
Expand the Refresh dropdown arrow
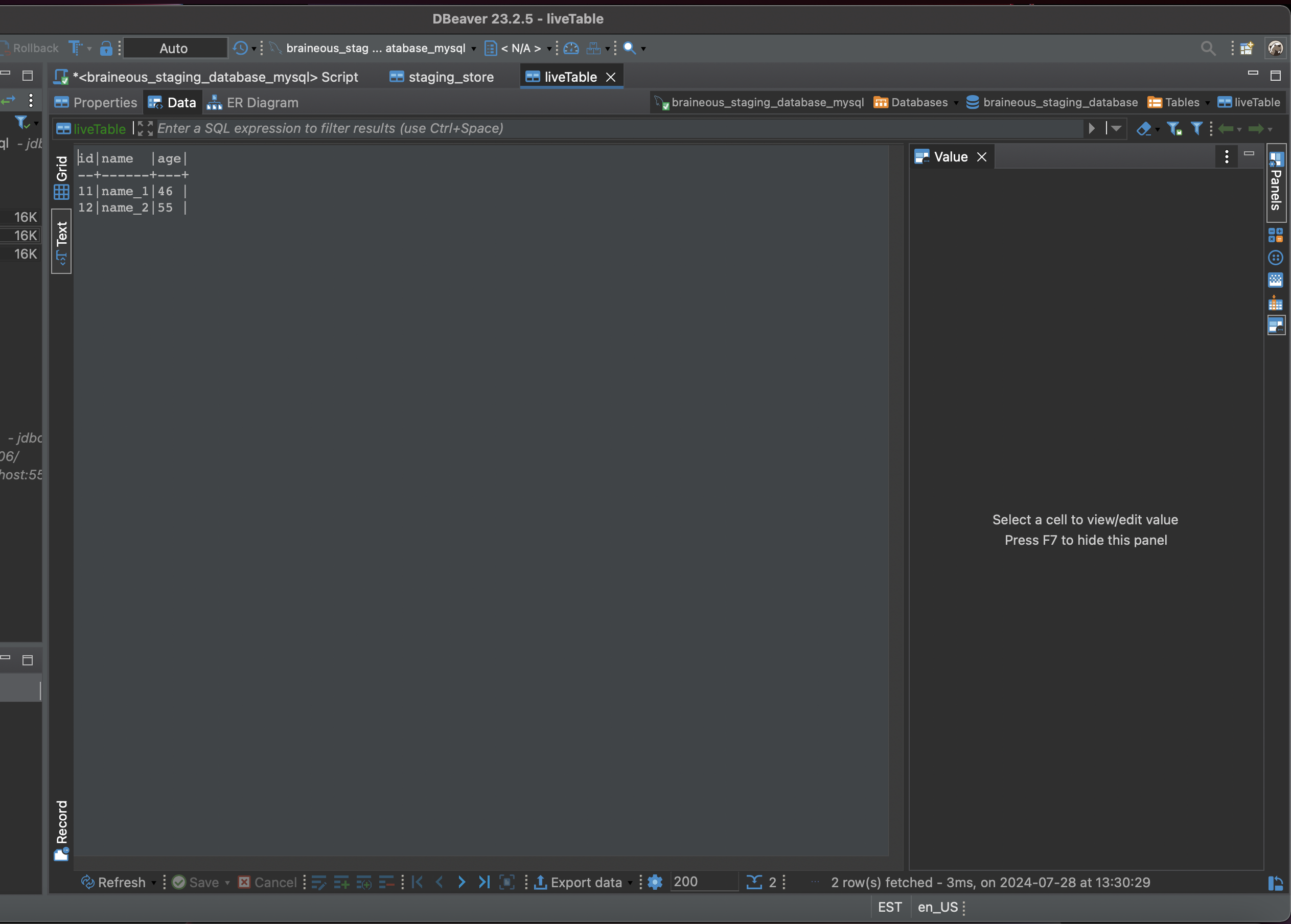click(x=153, y=883)
